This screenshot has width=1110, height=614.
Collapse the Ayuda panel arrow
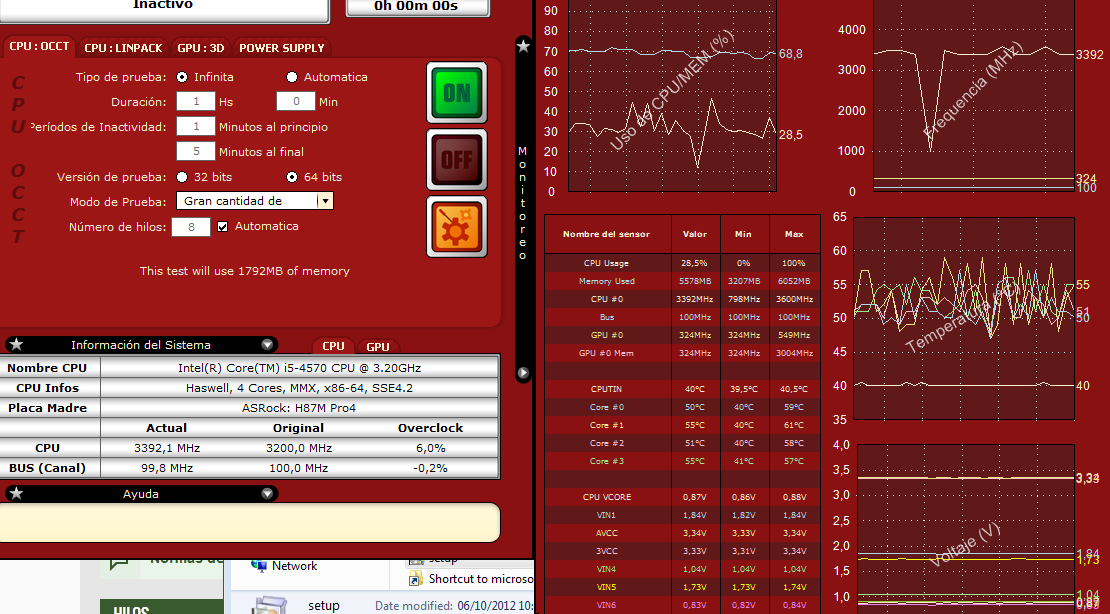click(267, 494)
